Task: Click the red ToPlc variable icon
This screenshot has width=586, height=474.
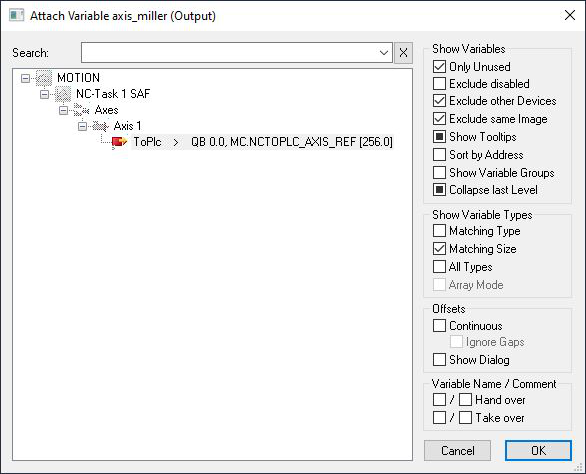Action: 119,142
